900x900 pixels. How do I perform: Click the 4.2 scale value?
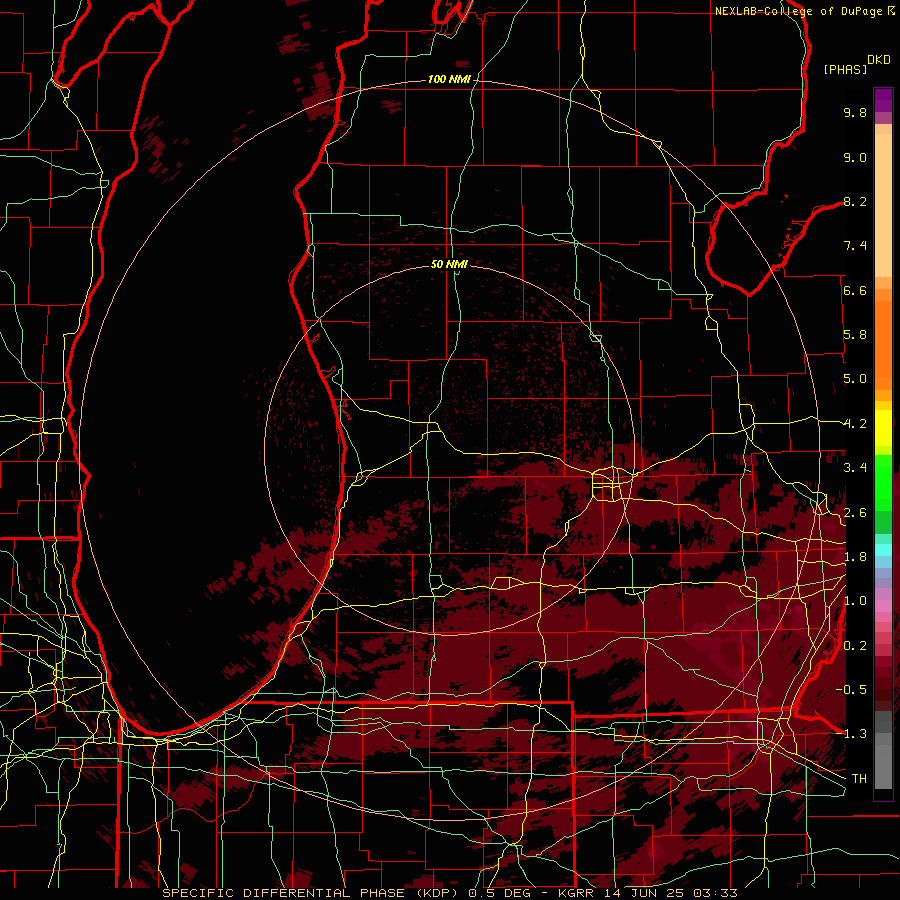tap(855, 424)
